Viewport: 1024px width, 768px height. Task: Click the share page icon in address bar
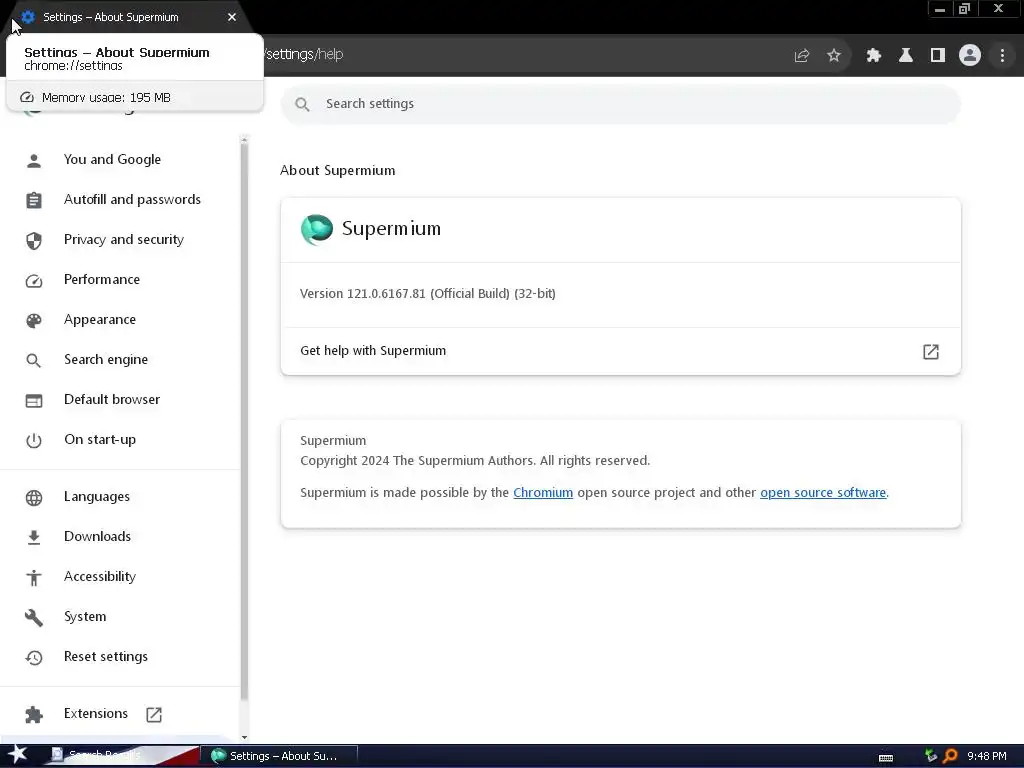(x=802, y=56)
